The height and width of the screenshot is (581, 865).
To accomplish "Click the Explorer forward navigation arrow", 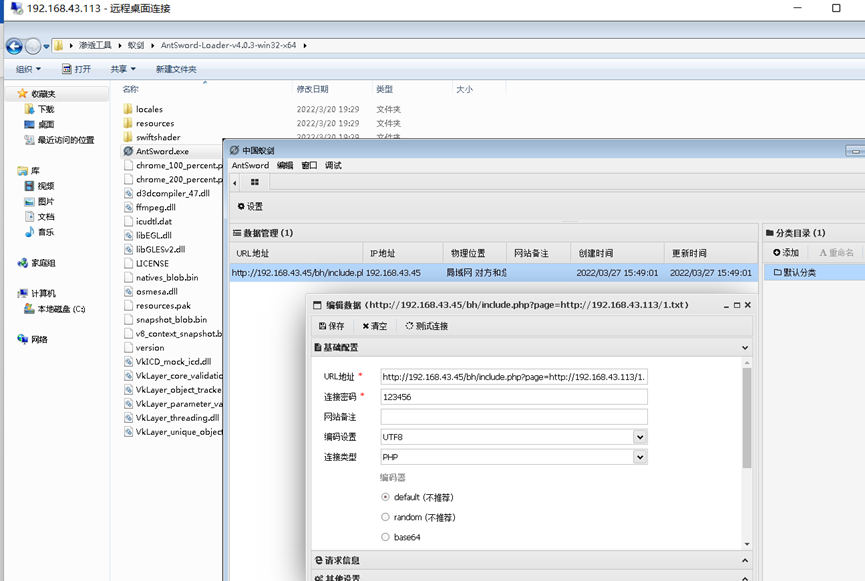I will tap(33, 46).
